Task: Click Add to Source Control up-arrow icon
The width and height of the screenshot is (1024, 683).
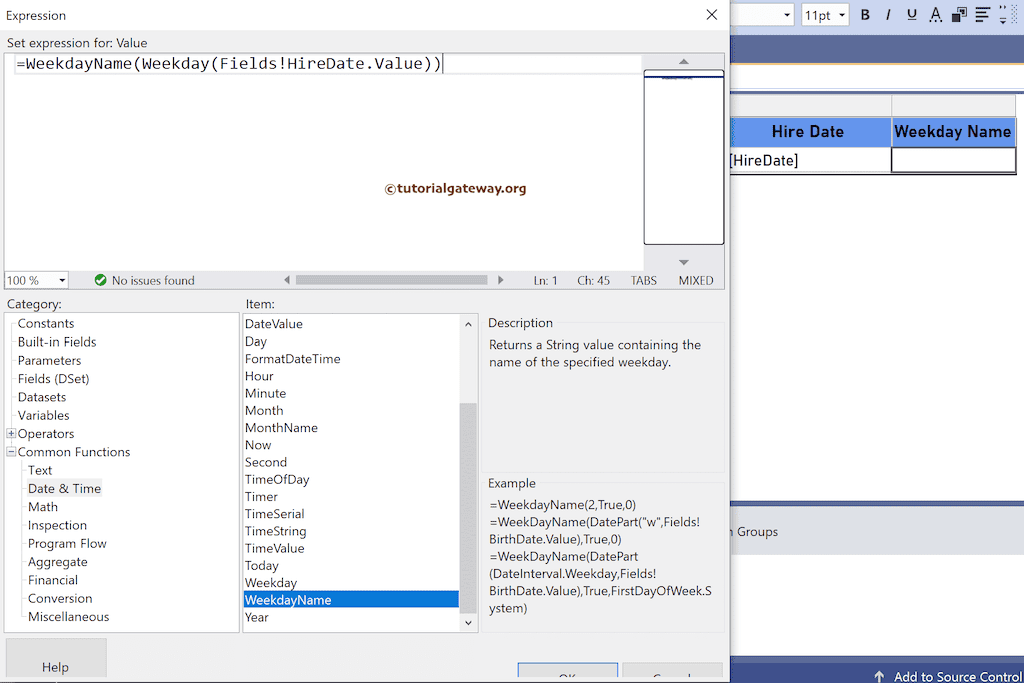Action: click(x=879, y=676)
